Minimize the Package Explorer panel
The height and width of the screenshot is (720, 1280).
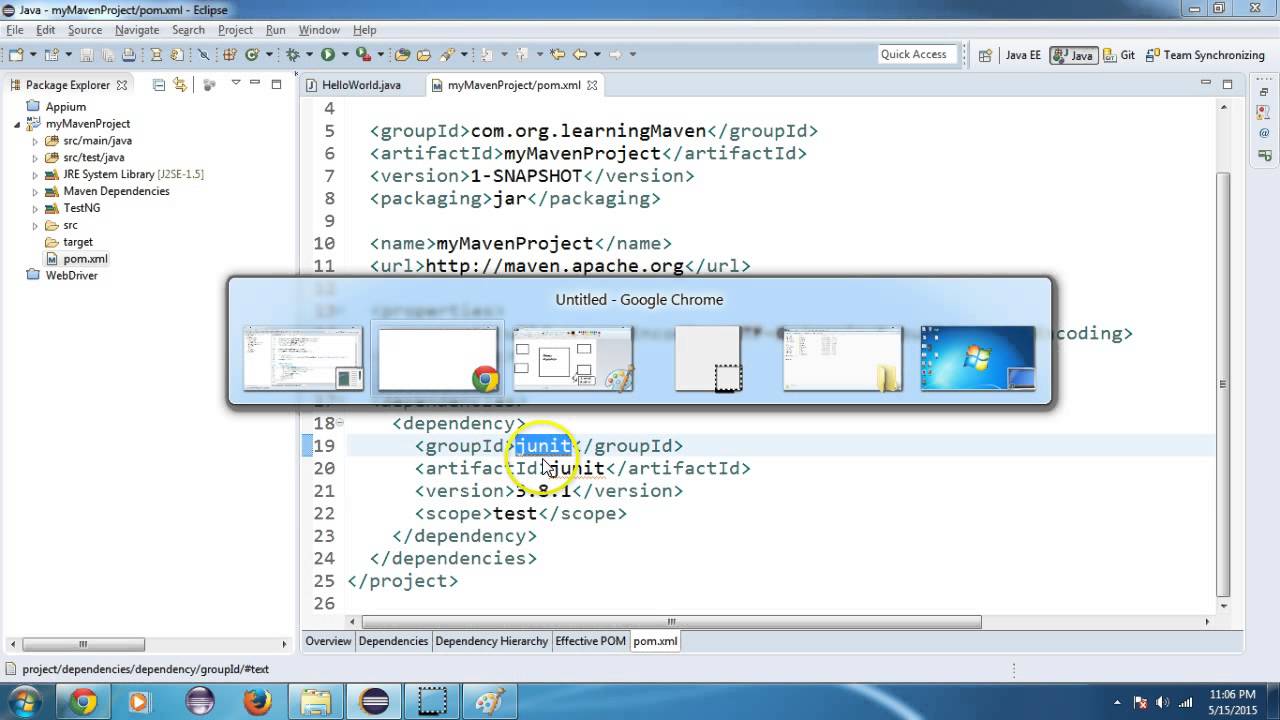256,84
